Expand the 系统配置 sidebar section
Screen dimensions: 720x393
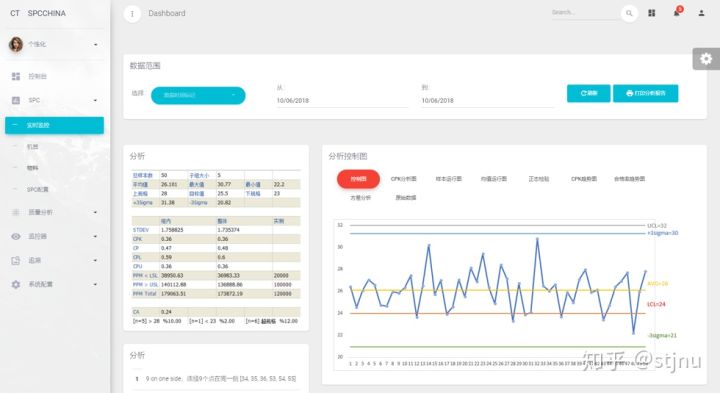point(54,284)
